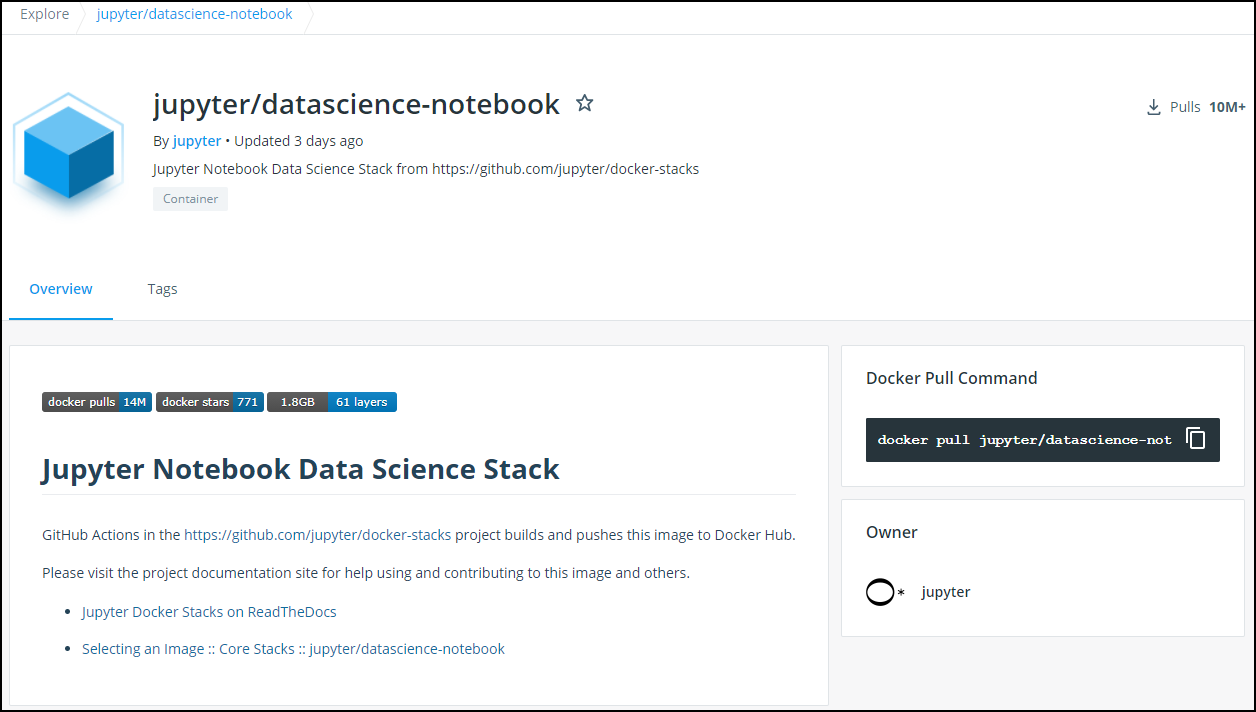Go to Explore breadcrumb
Viewport: 1256px width, 712px height.
[x=45, y=14]
